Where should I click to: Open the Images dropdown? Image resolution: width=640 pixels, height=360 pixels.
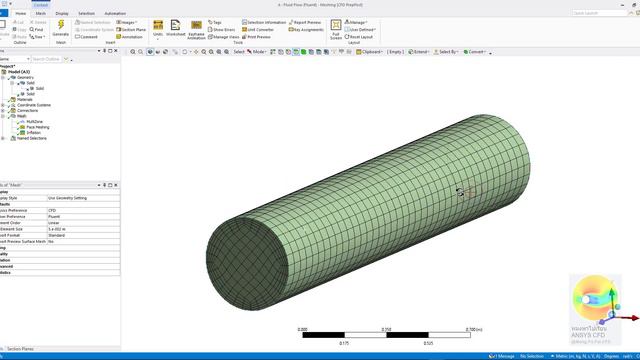(127, 22)
